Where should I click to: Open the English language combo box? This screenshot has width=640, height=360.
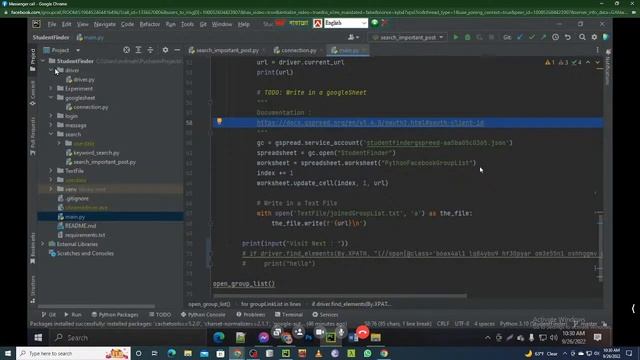tap(346, 23)
